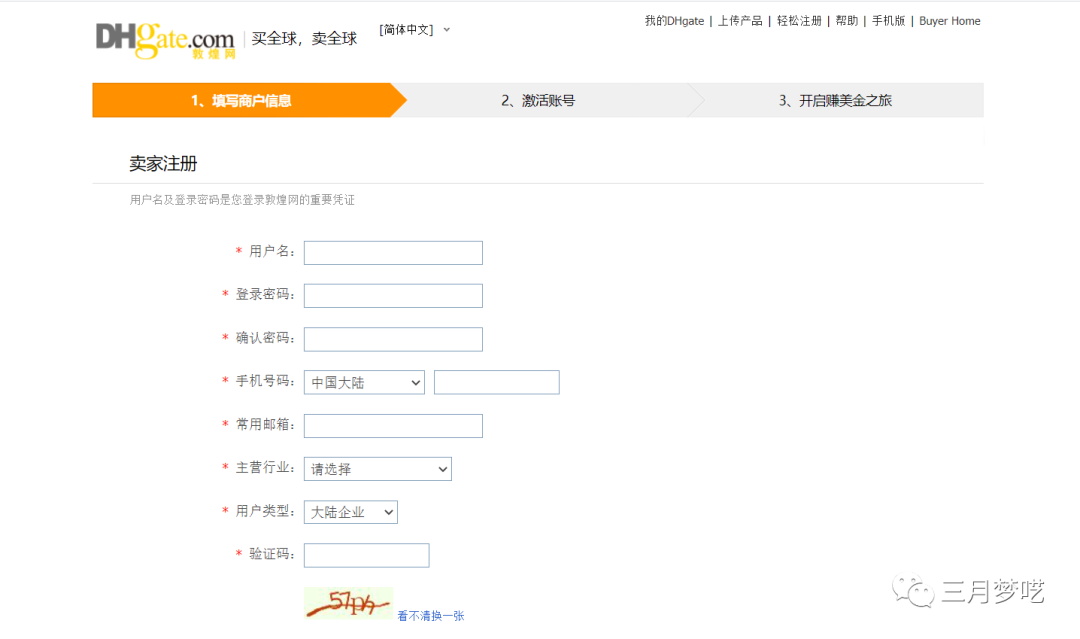Click the 上传产品 link
This screenshot has width=1080, height=639.
coord(740,21)
